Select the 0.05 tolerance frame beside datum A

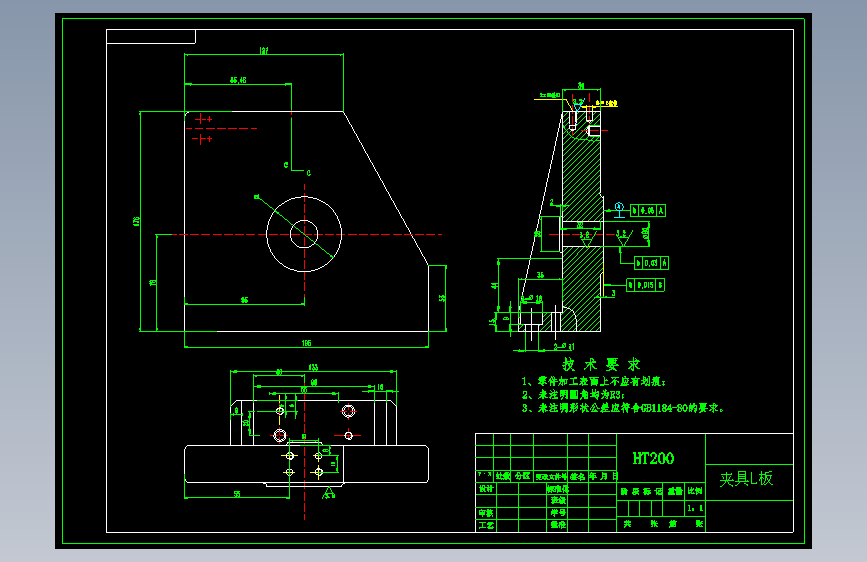(x=648, y=211)
